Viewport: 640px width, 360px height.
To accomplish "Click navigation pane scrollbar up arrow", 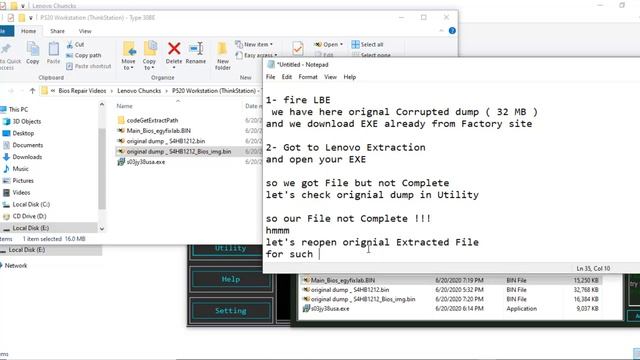I will coord(102,104).
